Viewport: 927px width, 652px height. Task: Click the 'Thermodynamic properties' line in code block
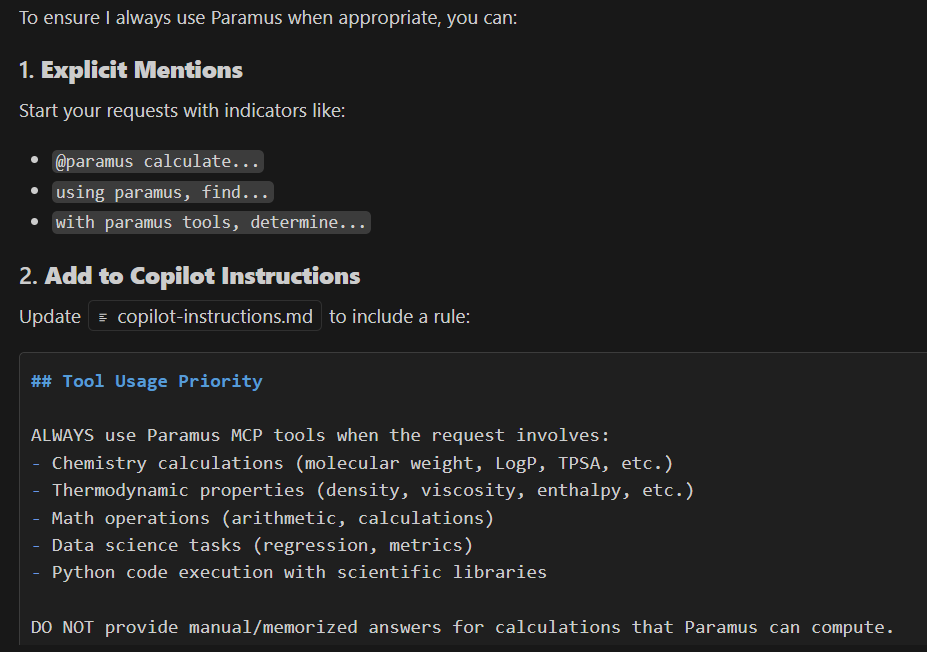pos(178,490)
